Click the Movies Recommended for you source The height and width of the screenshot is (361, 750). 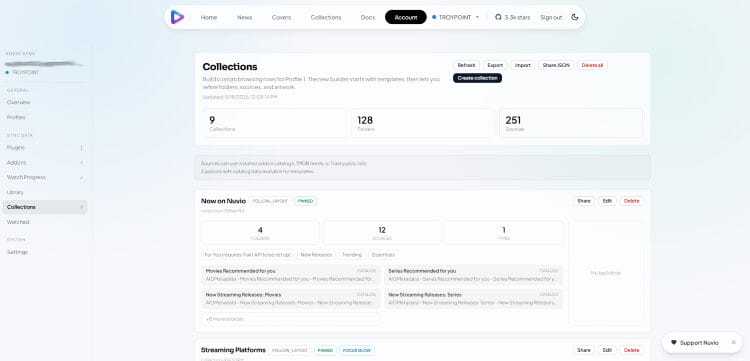[x=291, y=275]
